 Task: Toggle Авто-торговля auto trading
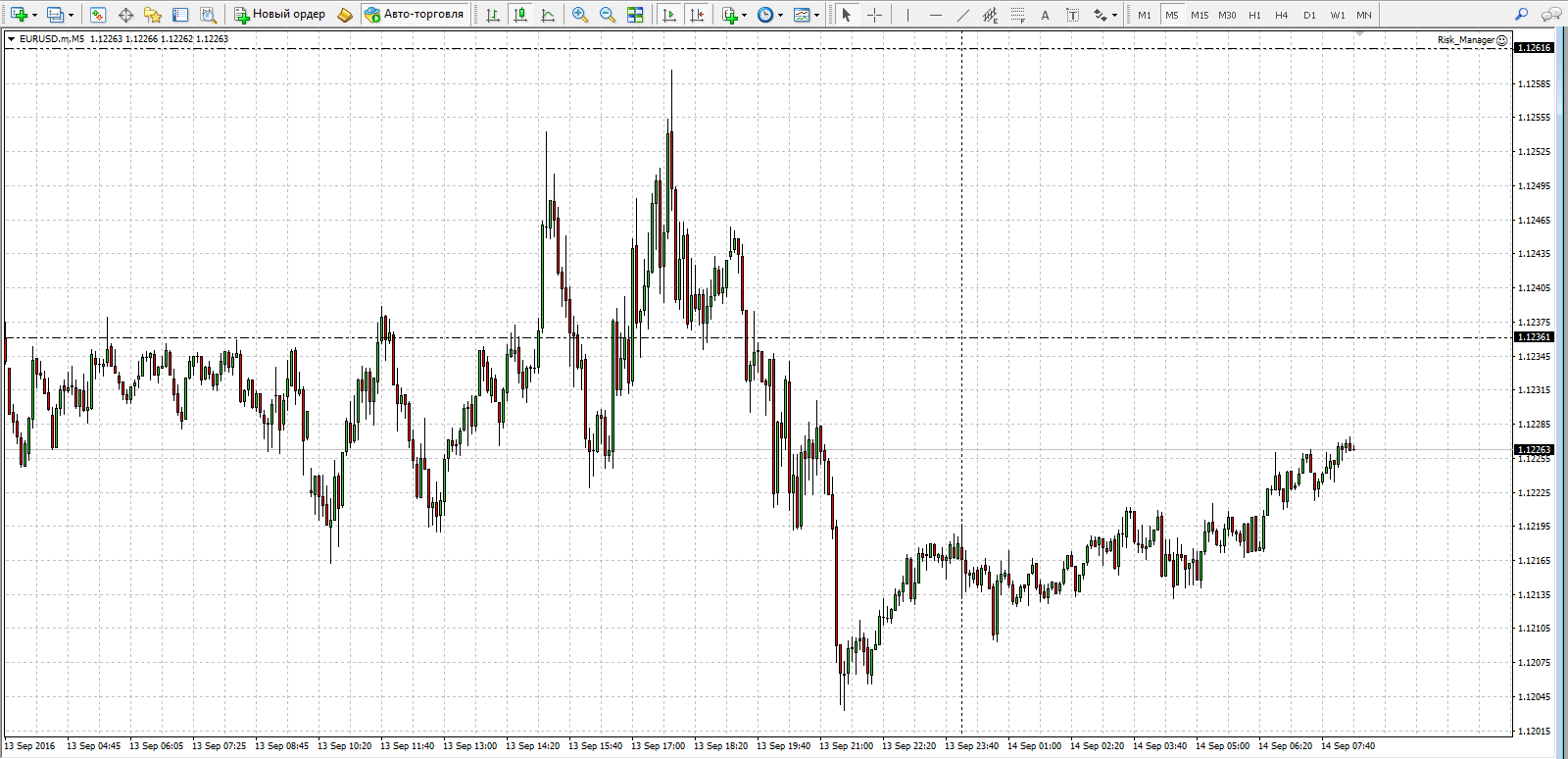click(x=414, y=15)
